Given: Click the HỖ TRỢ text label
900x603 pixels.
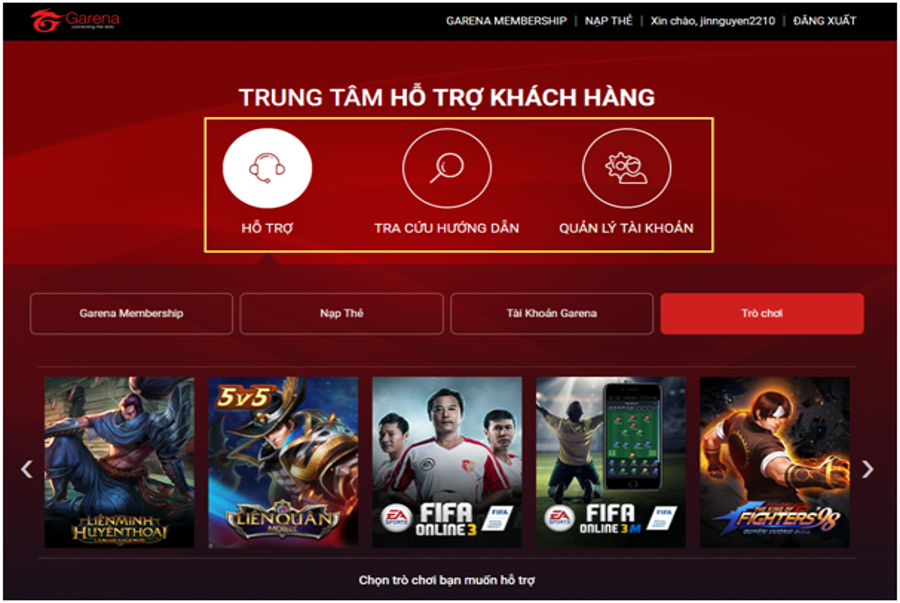Looking at the screenshot, I should (267, 228).
